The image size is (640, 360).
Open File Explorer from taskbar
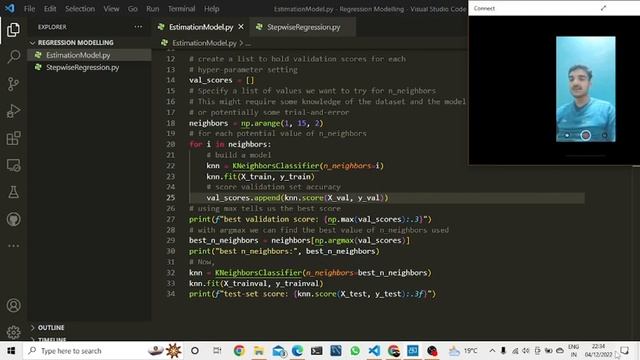(x=259, y=351)
